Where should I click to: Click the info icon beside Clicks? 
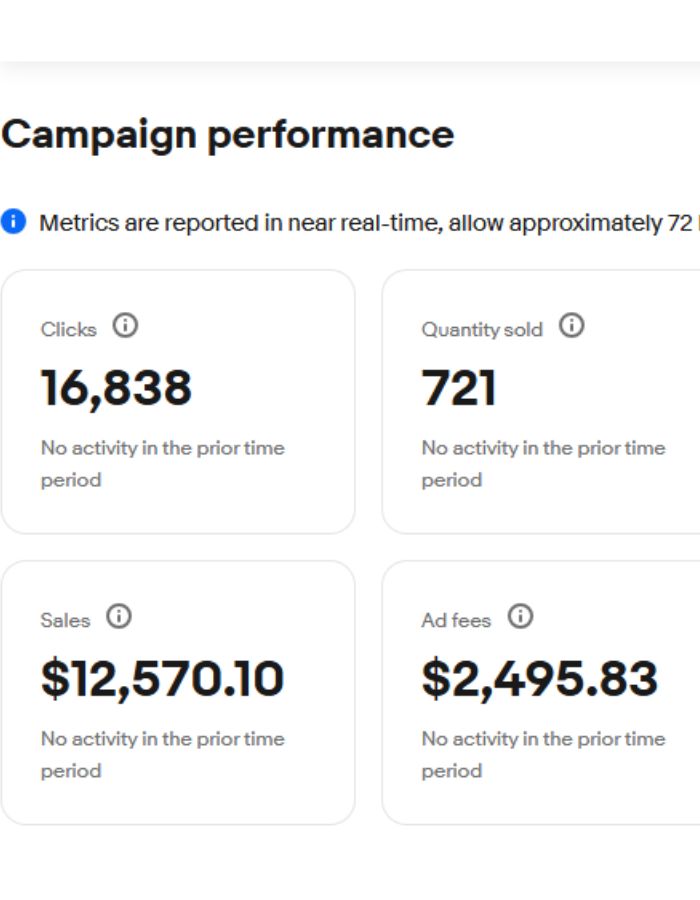[x=125, y=326]
